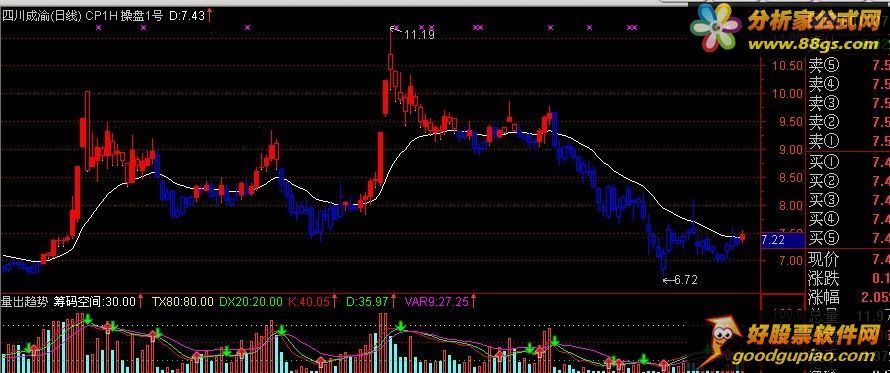Click the red arrow after 筹码空间:30.00
890x373 pixels.
(x=141, y=301)
